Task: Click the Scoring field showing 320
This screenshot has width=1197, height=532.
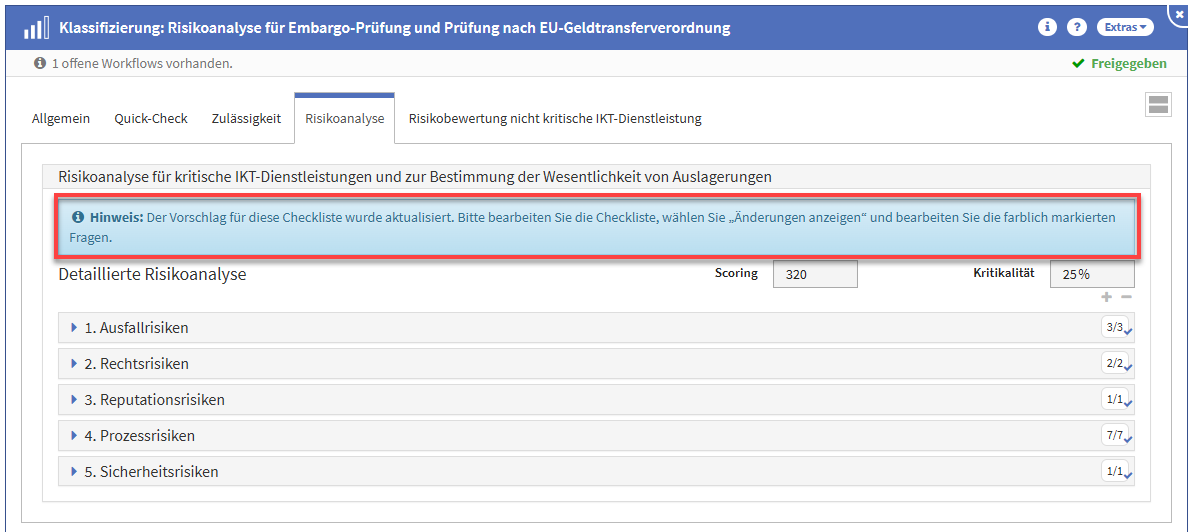Action: tap(814, 274)
